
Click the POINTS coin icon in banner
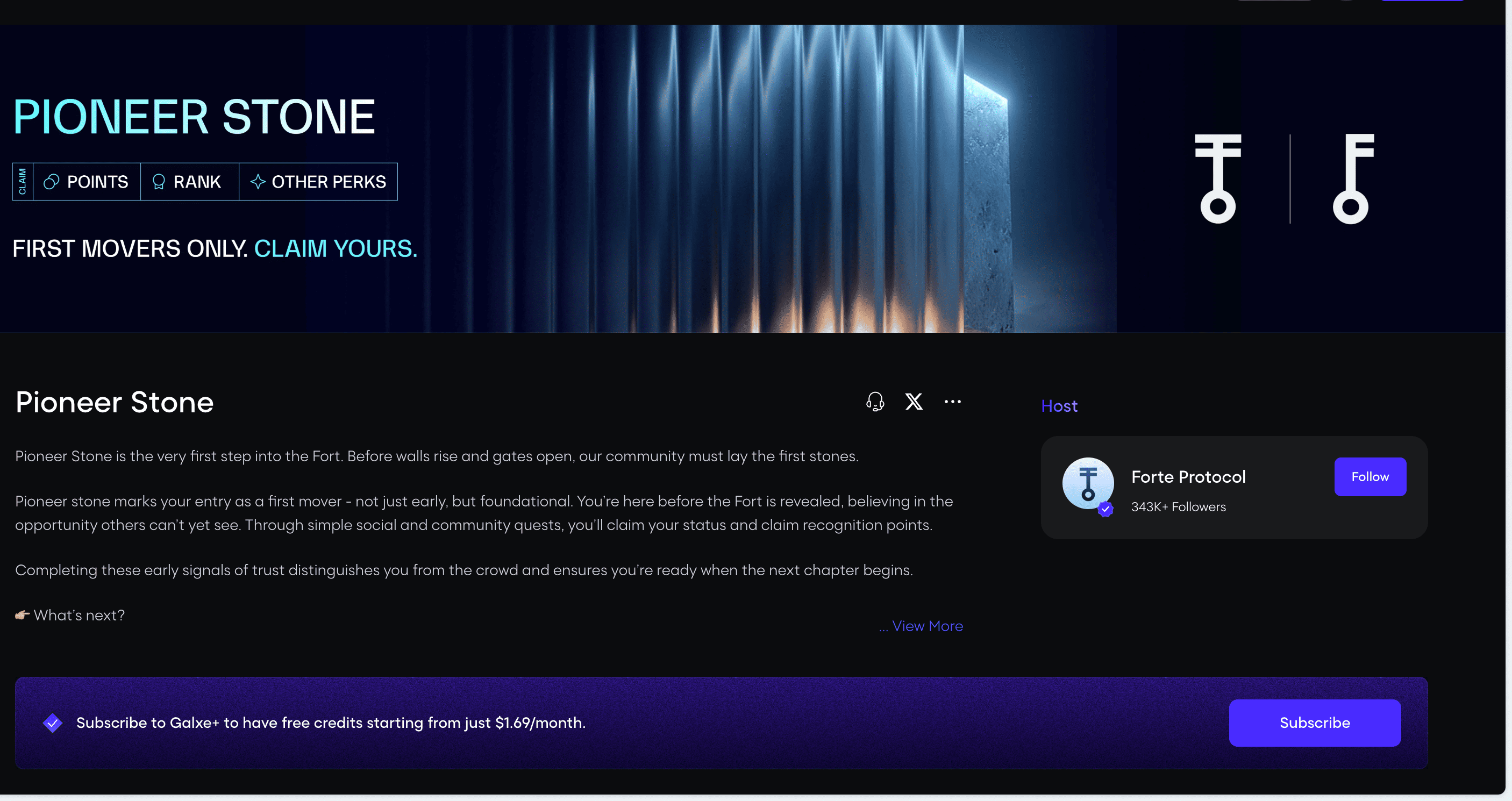click(x=51, y=182)
